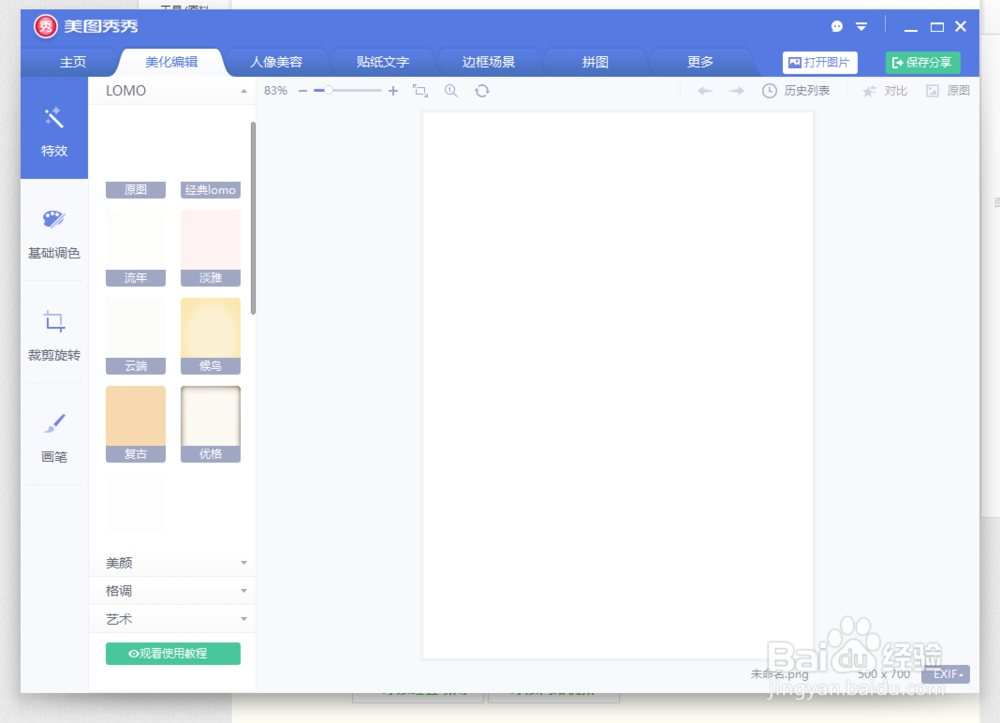Click the zoom in plus icon
The width and height of the screenshot is (1000, 723).
tap(393, 90)
